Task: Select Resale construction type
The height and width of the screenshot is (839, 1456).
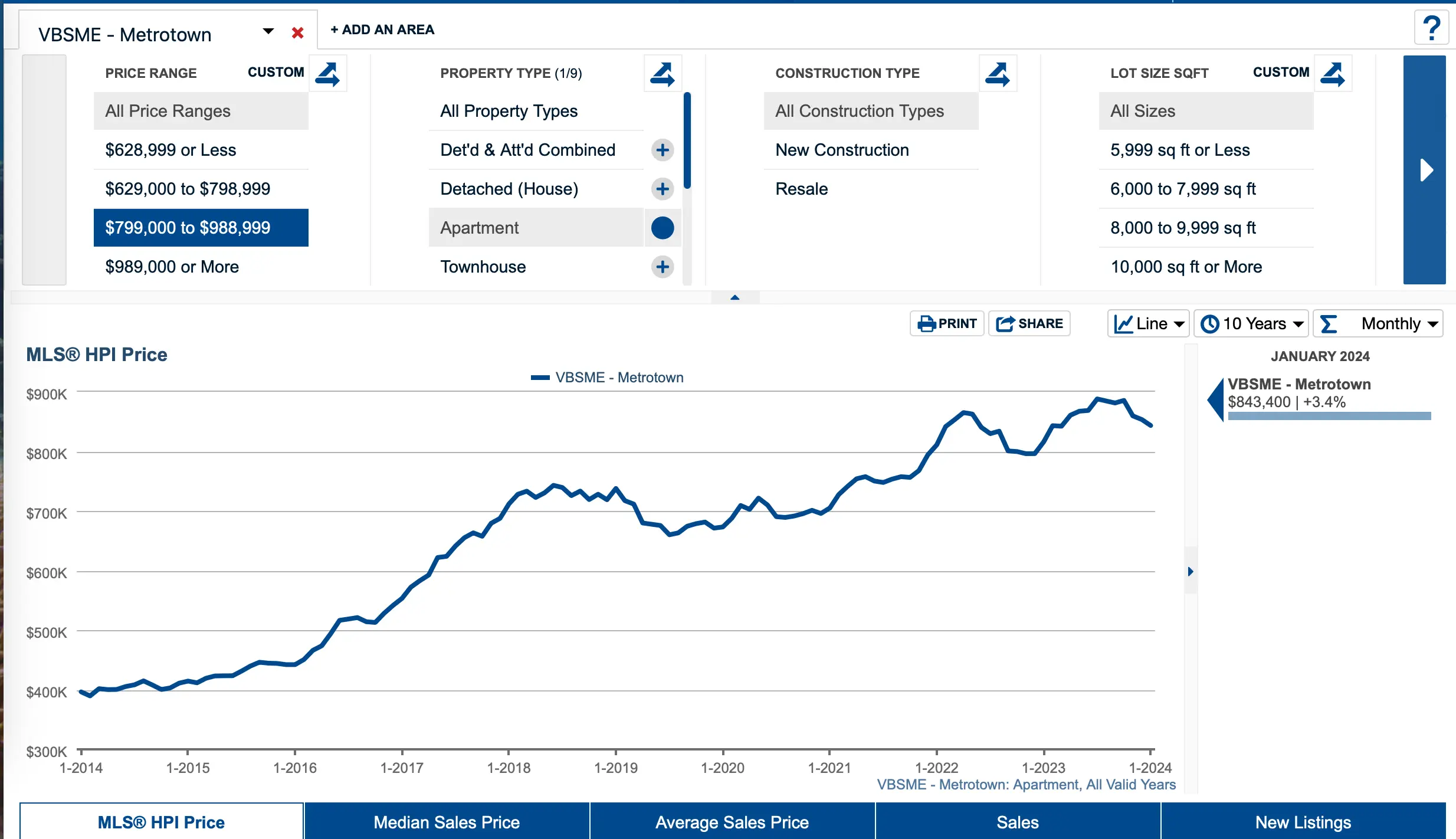Action: click(x=871, y=189)
